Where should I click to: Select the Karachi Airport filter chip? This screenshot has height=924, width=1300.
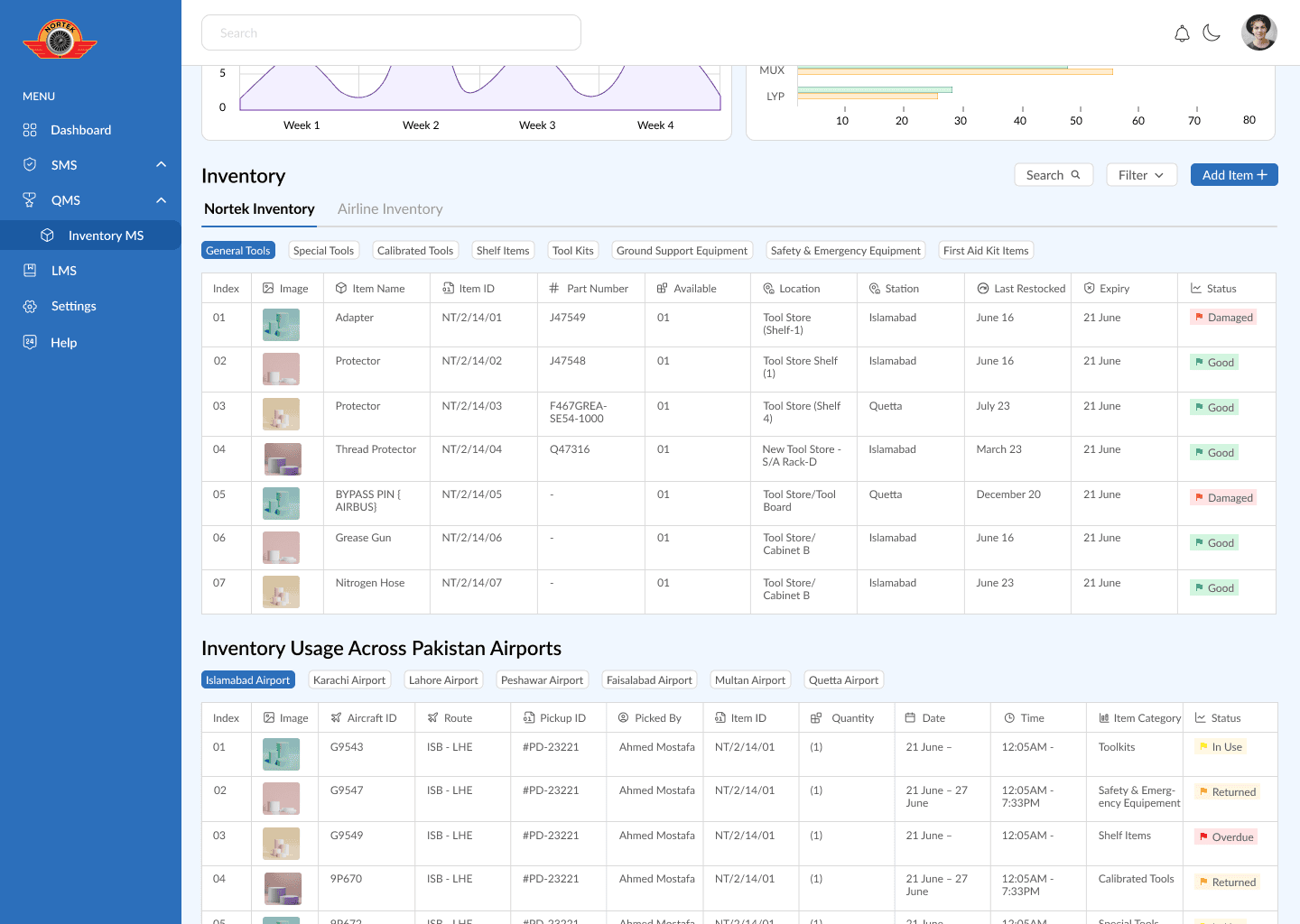349,680
